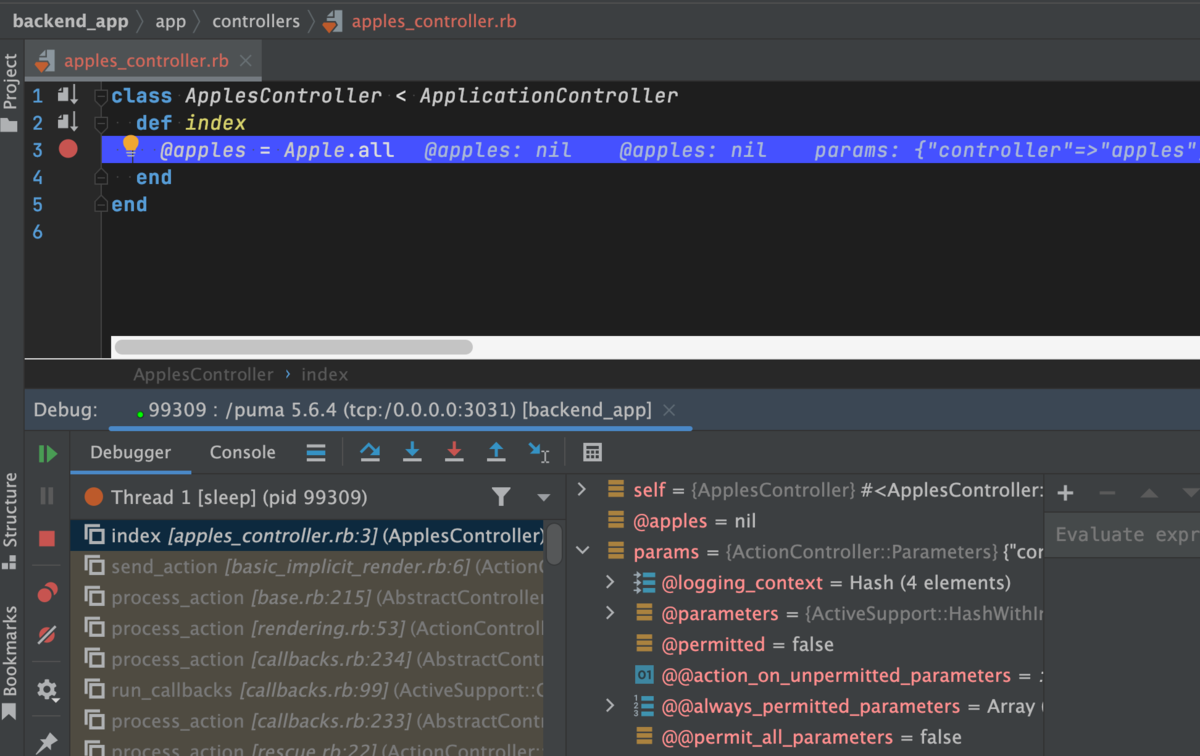Select run_callbacks [callbacks.rb:99] frame

307,691
